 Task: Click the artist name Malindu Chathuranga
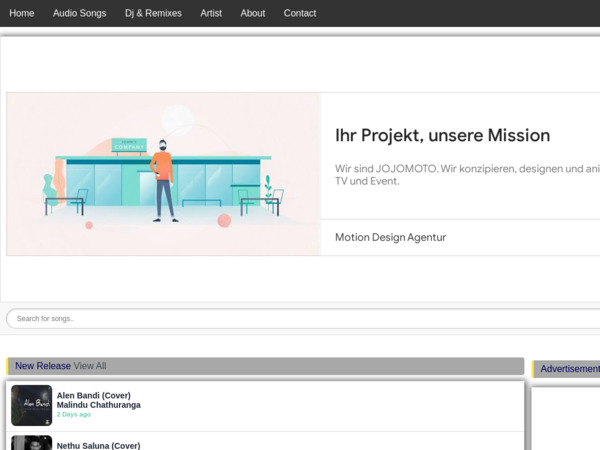pos(99,405)
